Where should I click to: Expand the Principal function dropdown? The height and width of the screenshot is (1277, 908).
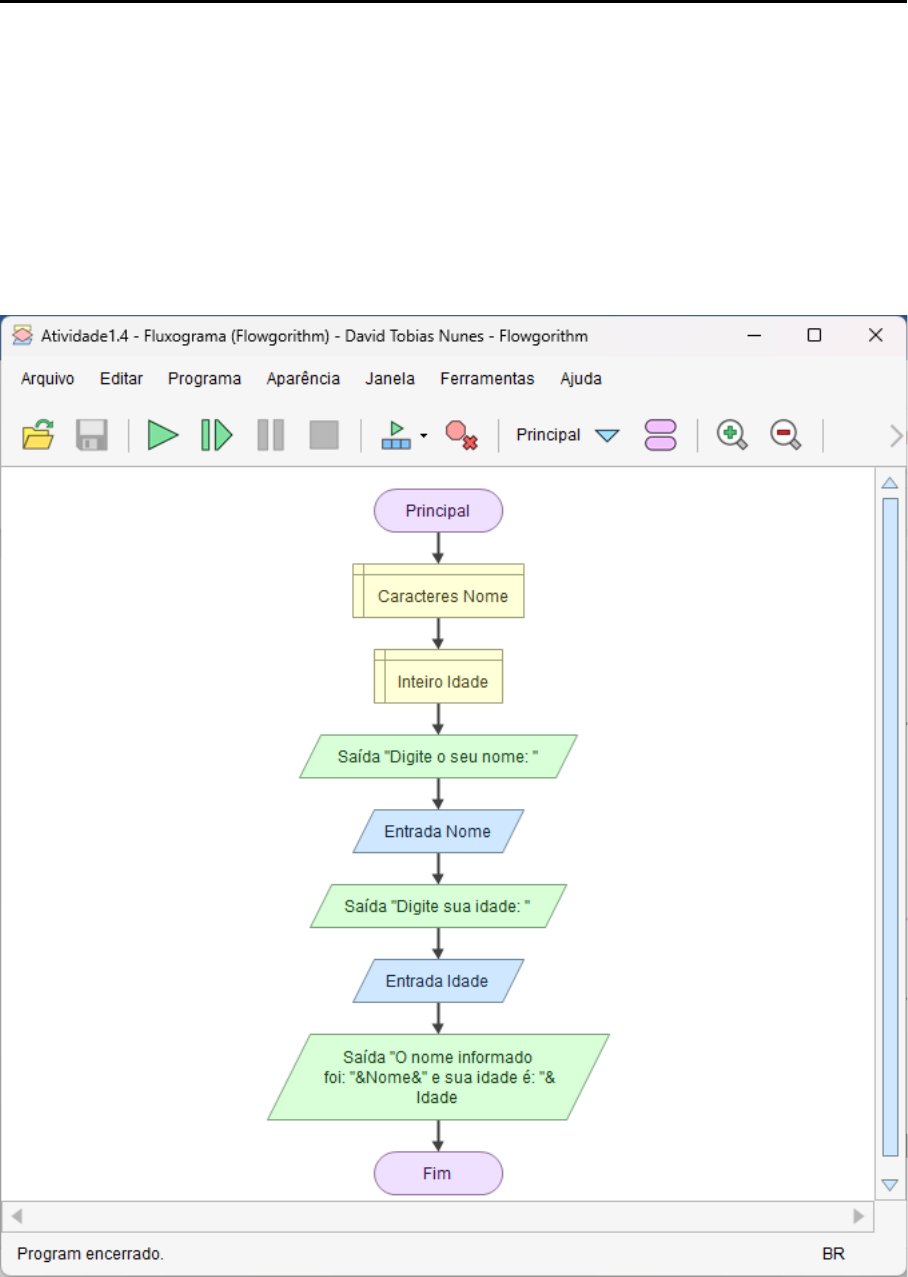(x=607, y=436)
